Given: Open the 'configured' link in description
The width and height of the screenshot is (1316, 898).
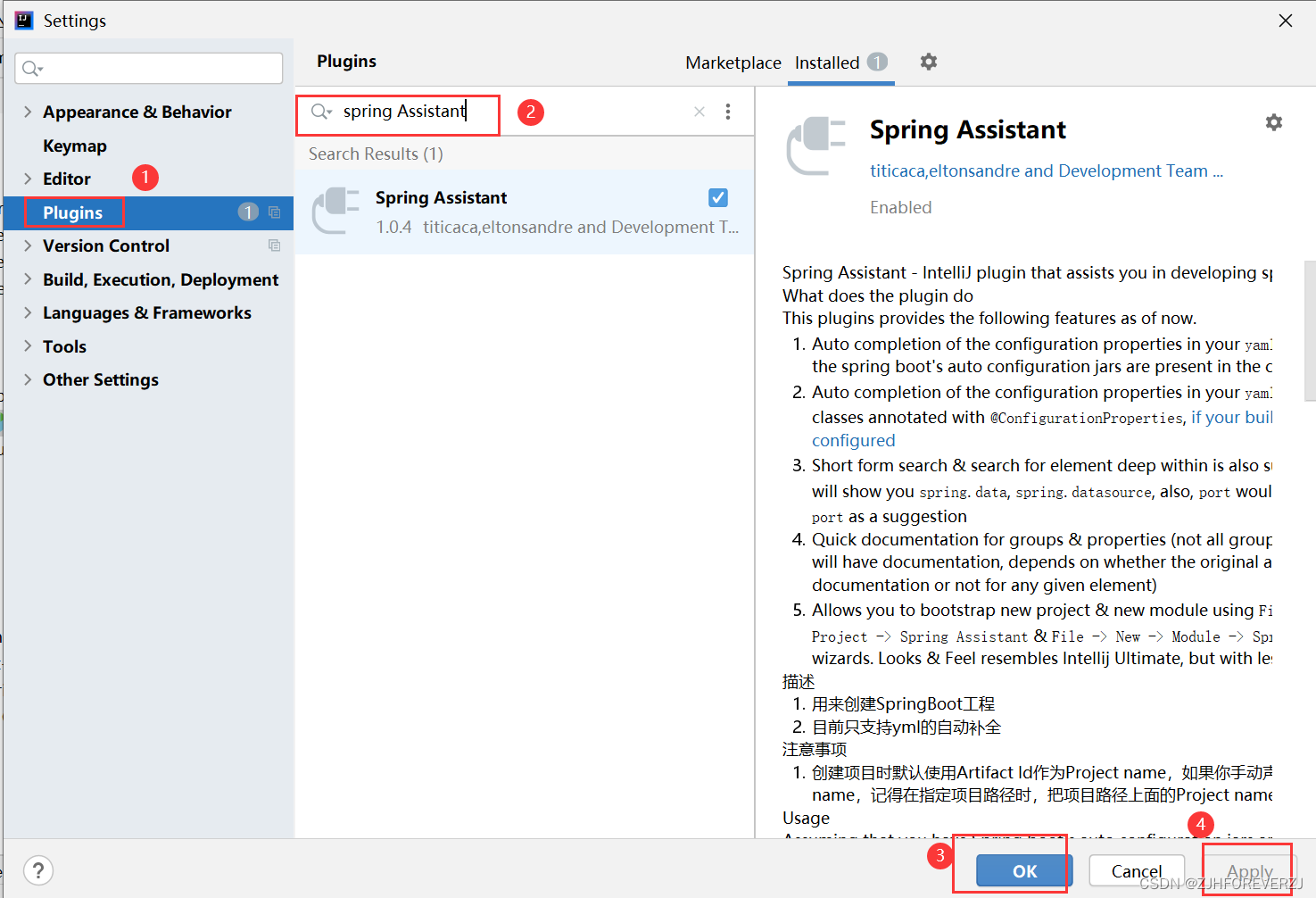Looking at the screenshot, I should (x=853, y=440).
